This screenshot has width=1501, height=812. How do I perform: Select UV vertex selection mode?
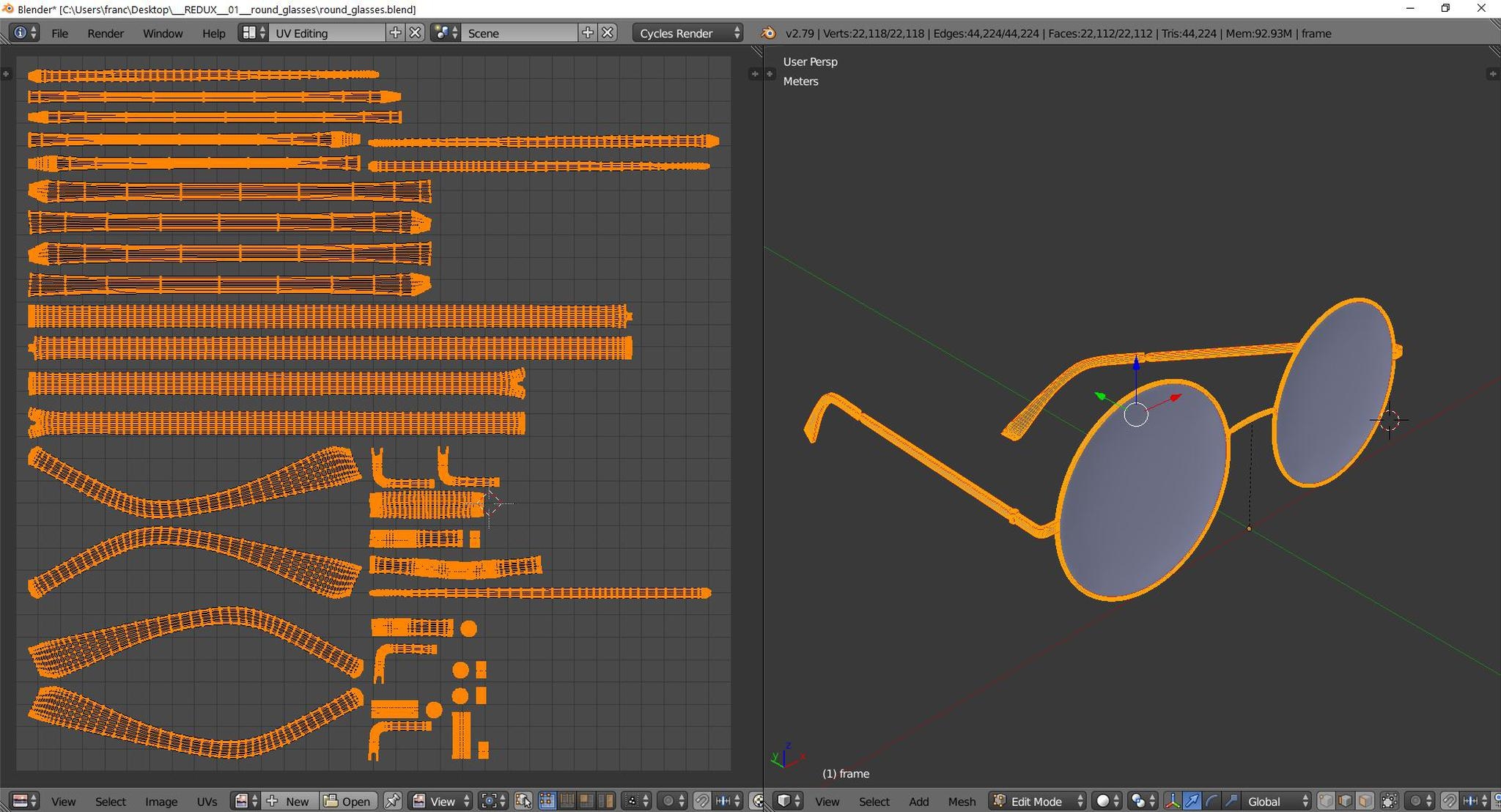[x=547, y=801]
